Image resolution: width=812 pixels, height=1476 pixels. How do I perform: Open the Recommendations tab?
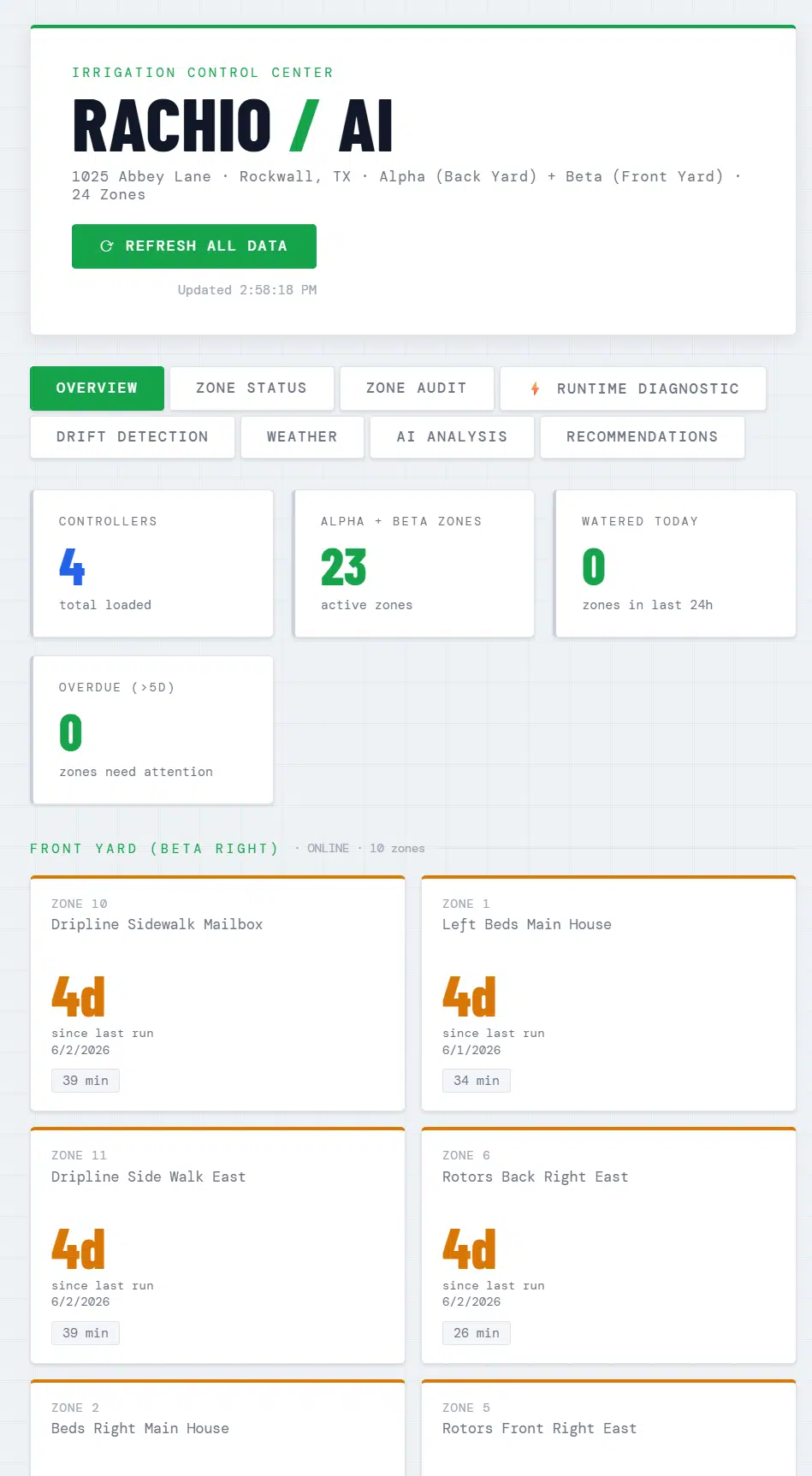point(643,437)
